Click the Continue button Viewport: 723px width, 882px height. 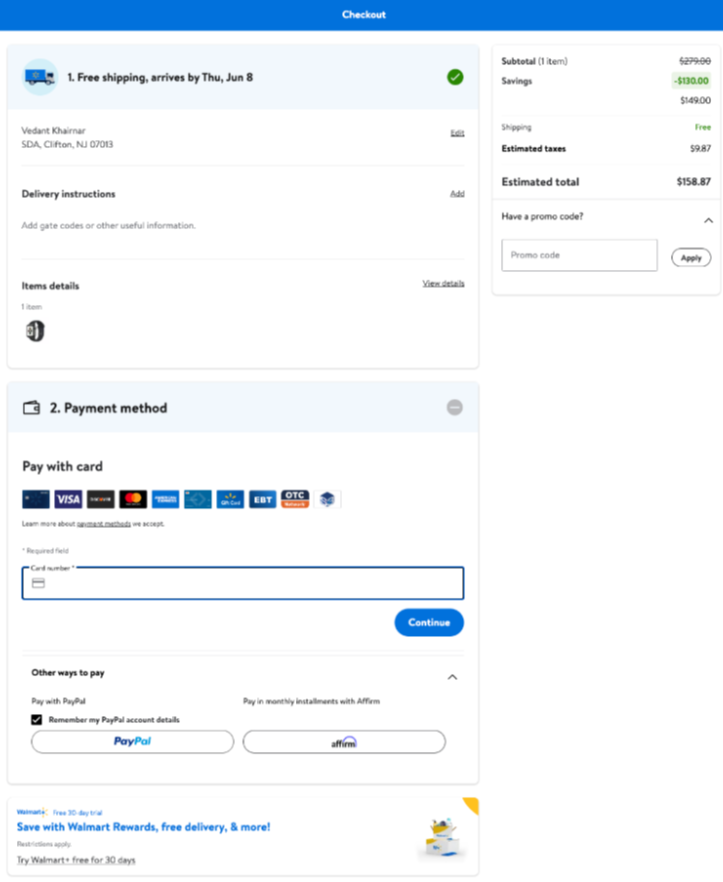click(x=428, y=622)
